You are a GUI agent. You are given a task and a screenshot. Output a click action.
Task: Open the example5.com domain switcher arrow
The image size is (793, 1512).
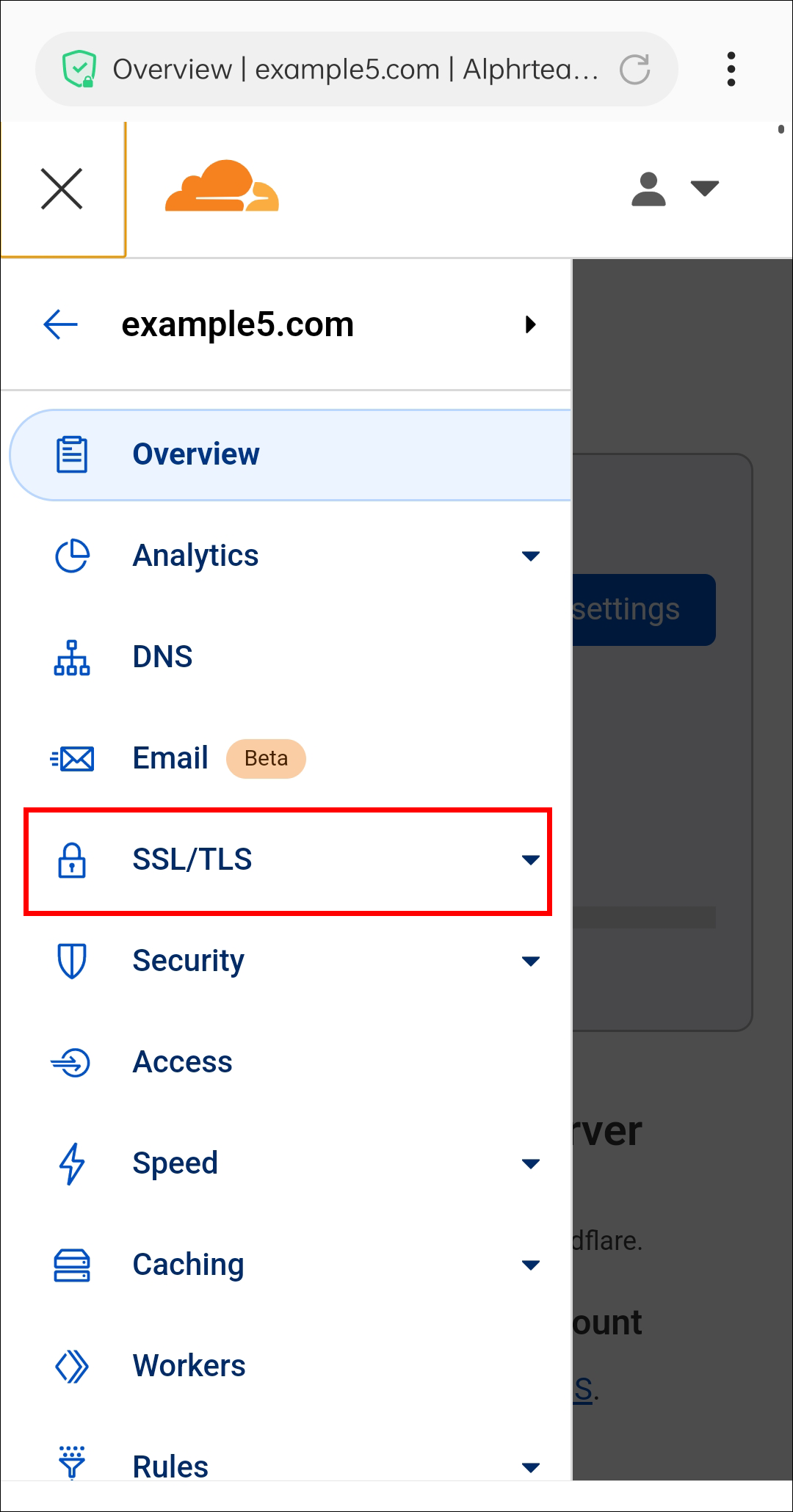530,324
